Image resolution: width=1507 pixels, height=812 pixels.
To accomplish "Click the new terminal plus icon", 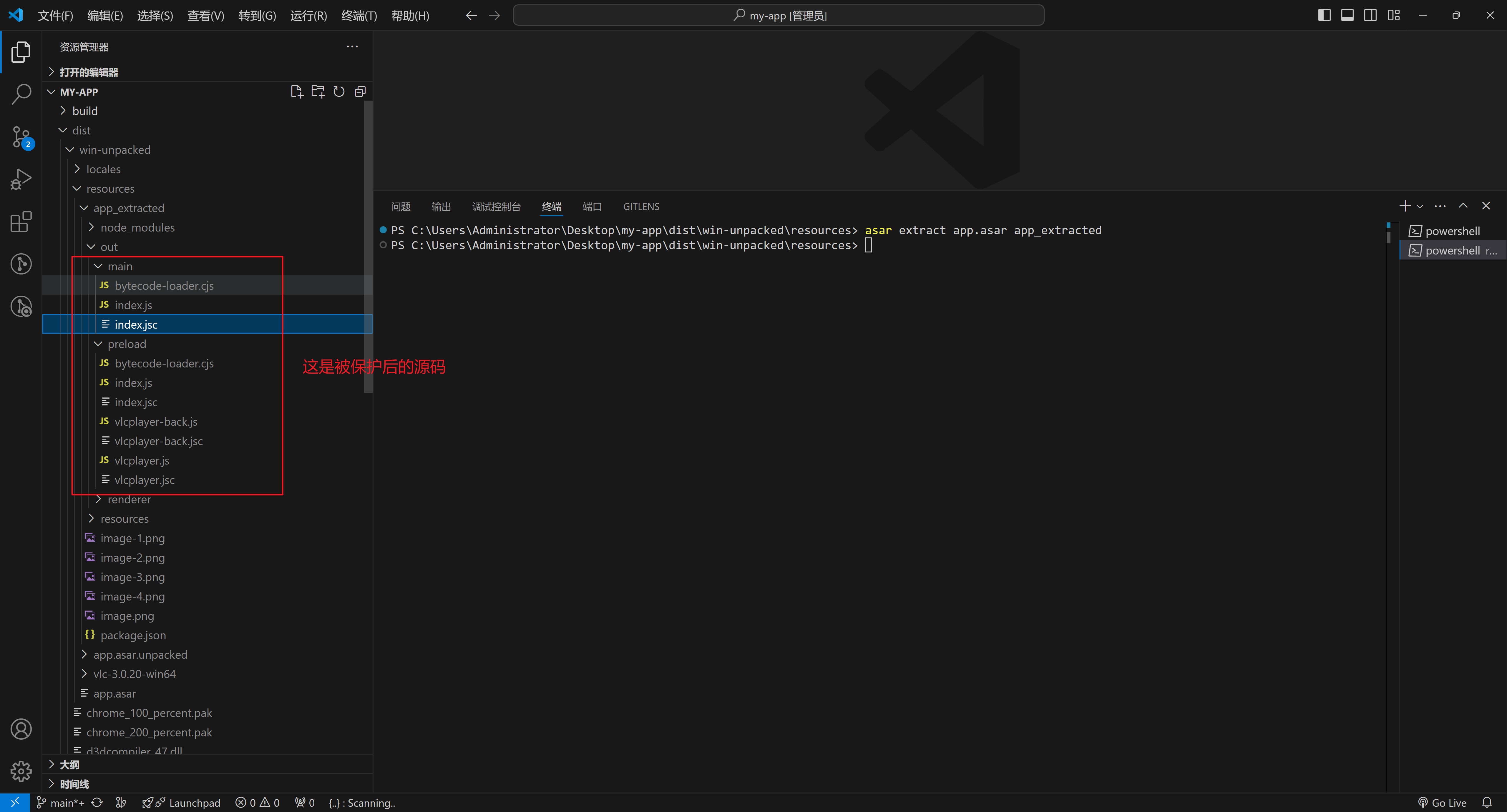I will tap(1405, 206).
